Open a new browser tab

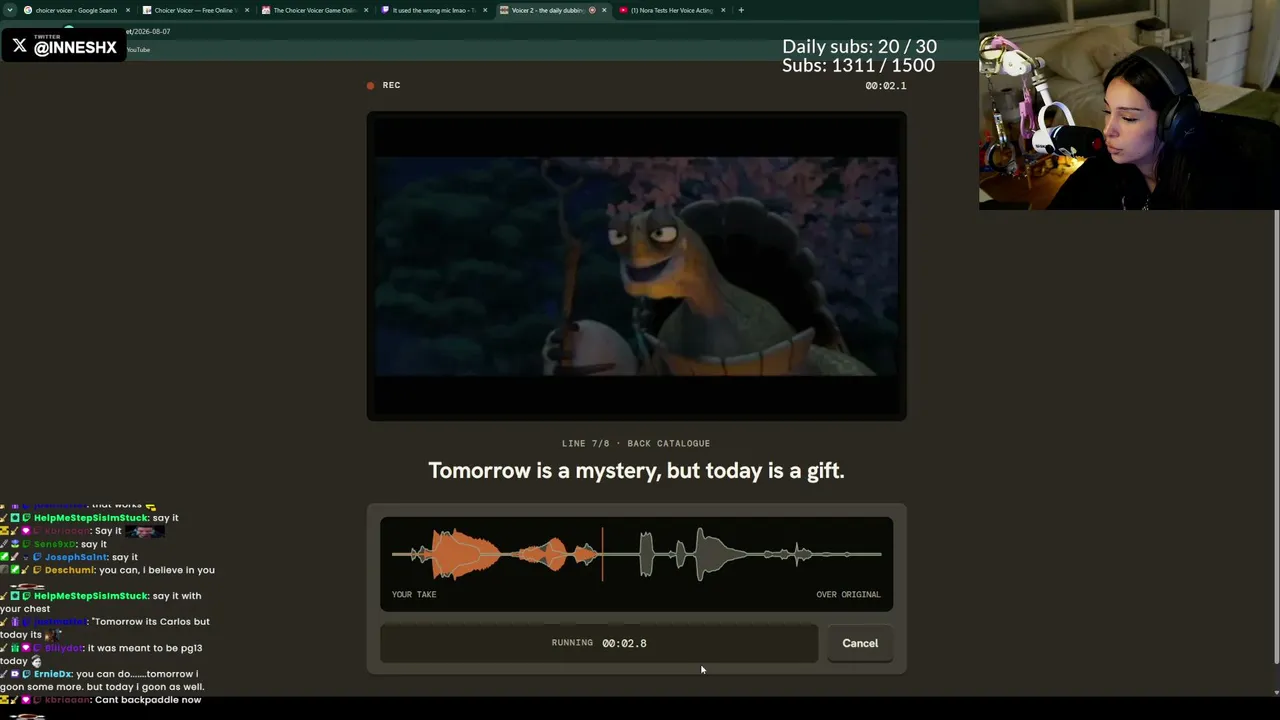click(x=741, y=10)
